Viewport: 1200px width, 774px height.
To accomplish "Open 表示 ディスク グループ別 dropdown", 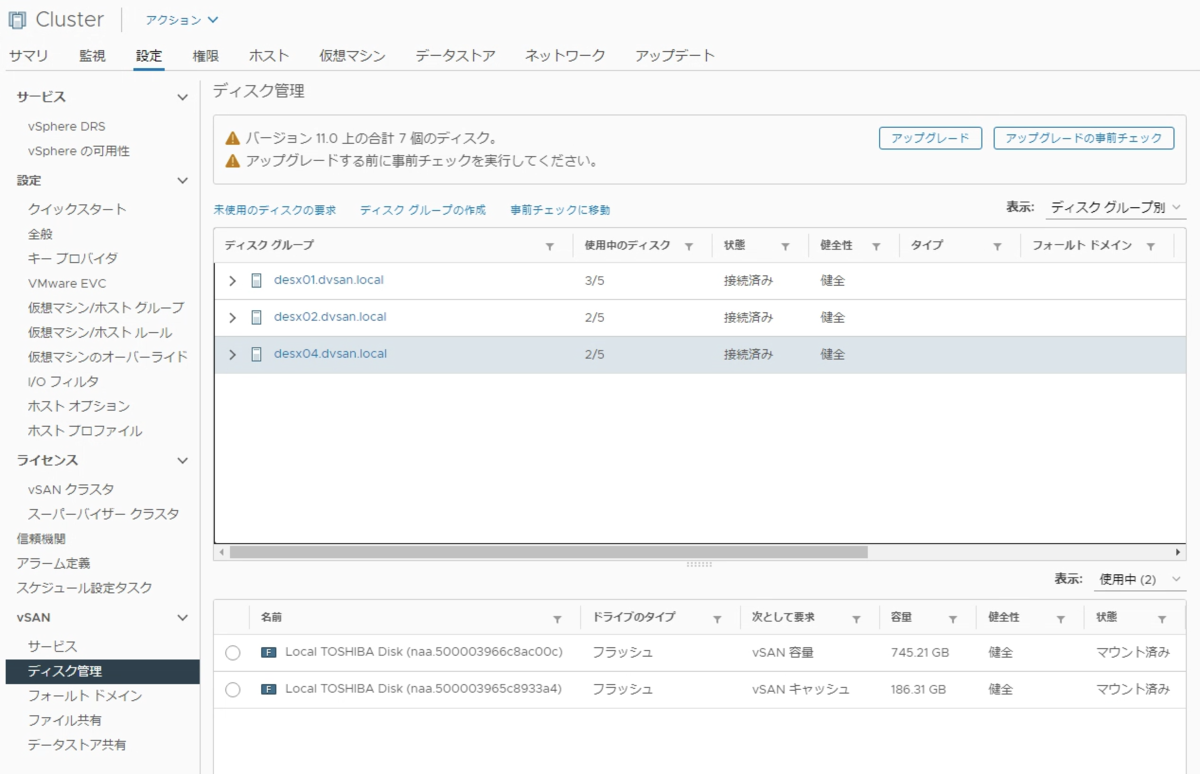I will [1115, 208].
